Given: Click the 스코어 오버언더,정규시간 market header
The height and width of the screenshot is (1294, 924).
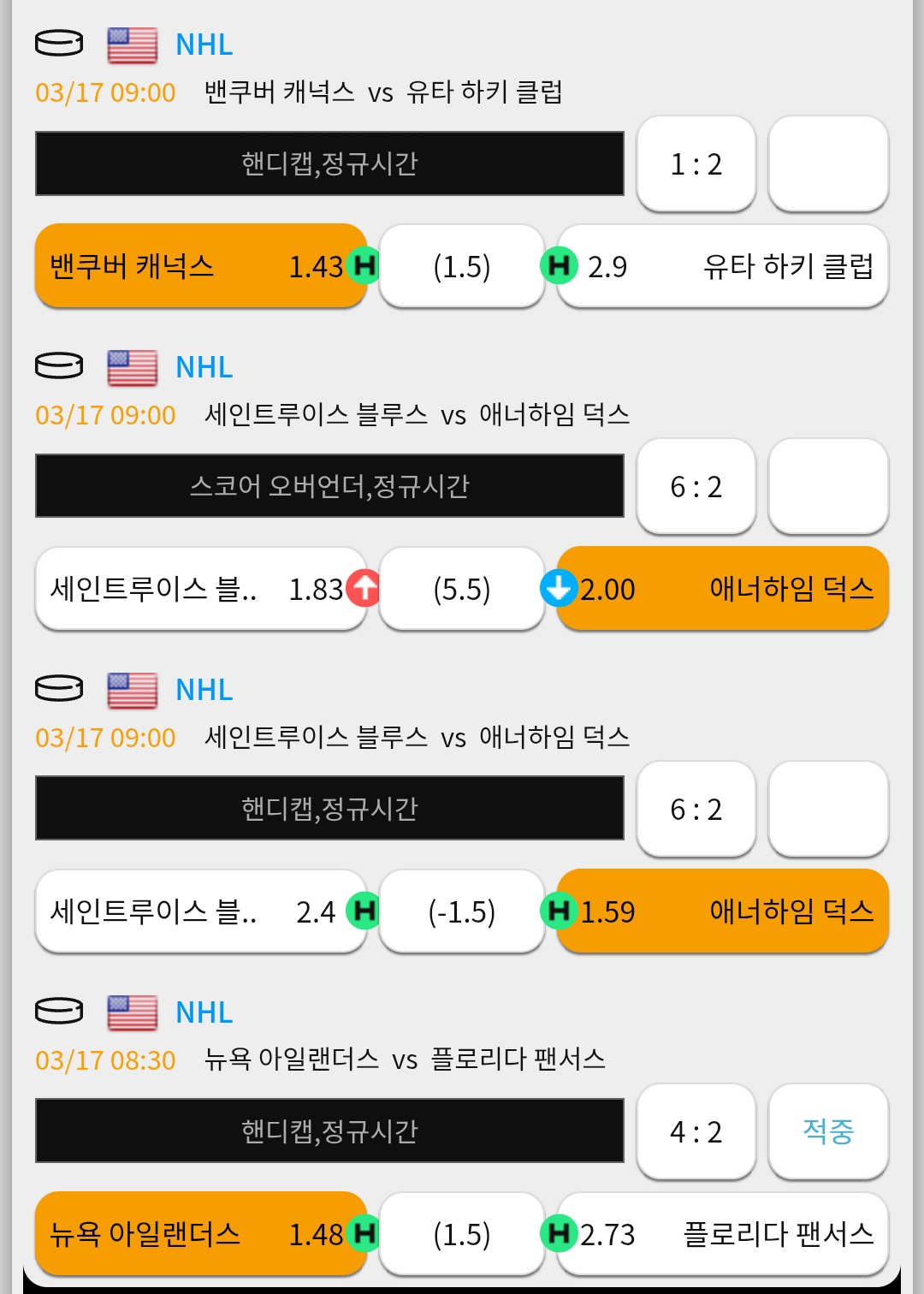Looking at the screenshot, I should pyautogui.click(x=329, y=486).
